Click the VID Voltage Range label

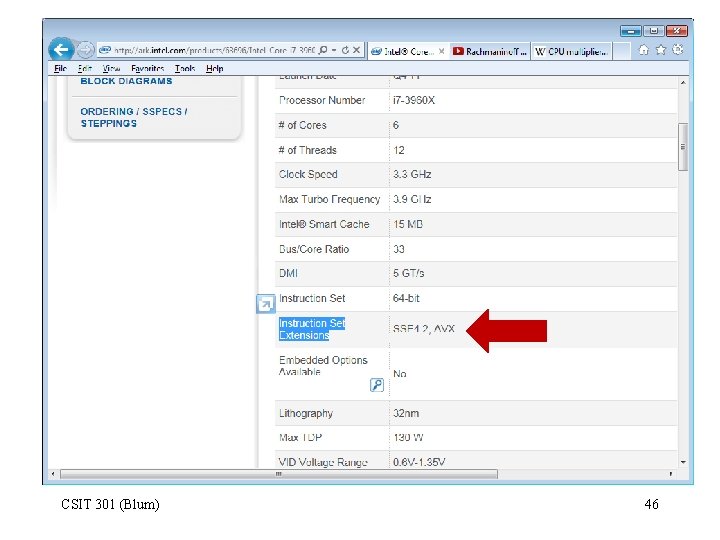coord(323,462)
